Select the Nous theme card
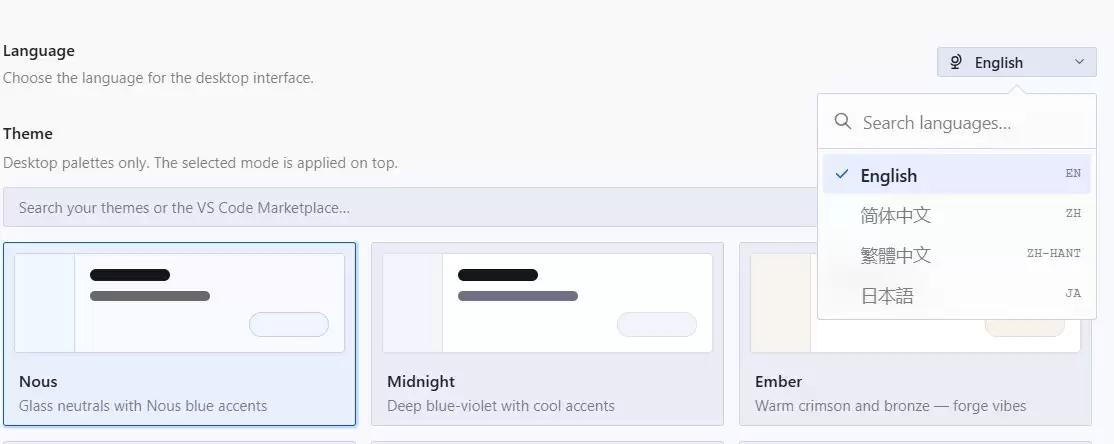 click(179, 334)
